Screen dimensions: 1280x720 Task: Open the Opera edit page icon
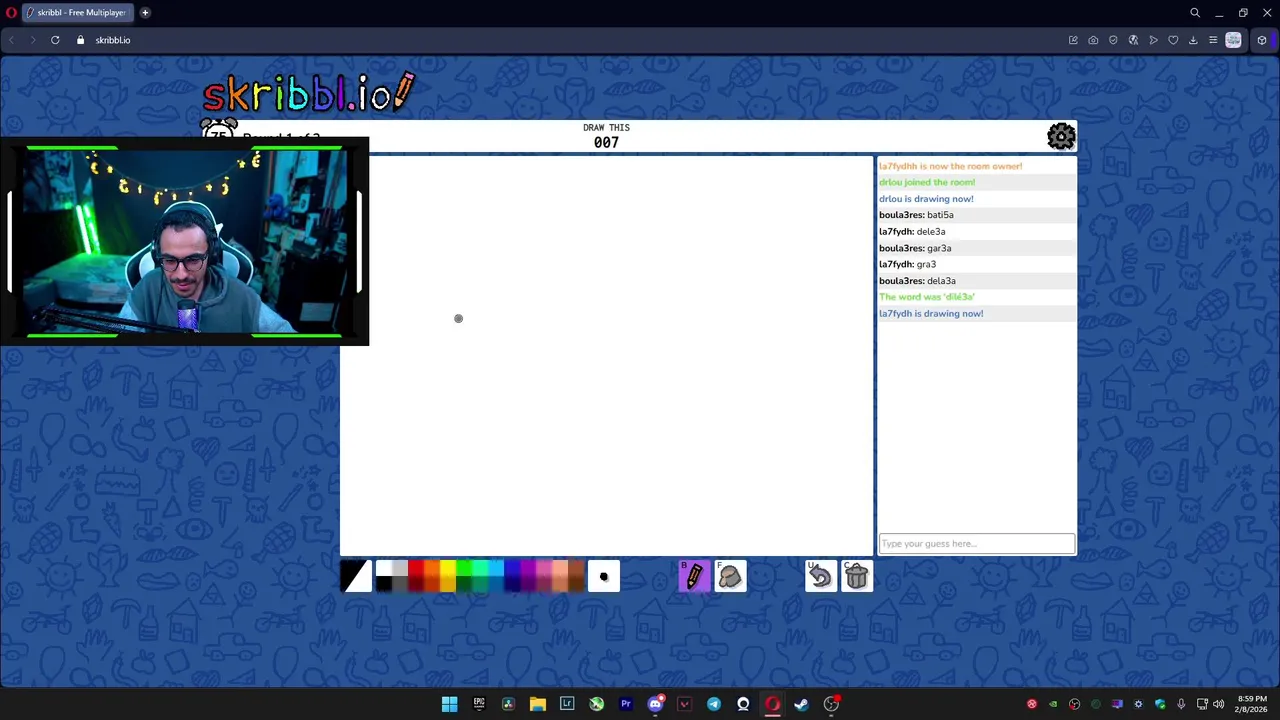[x=1073, y=40]
